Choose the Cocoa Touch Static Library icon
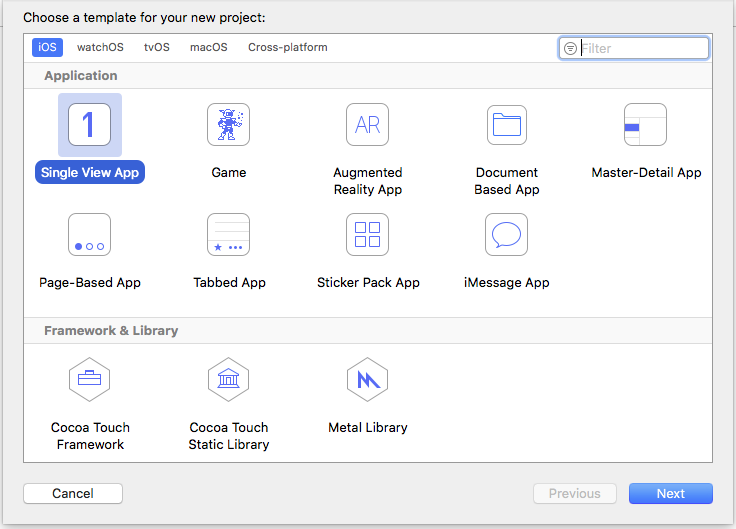The width and height of the screenshot is (736, 529). point(228,380)
